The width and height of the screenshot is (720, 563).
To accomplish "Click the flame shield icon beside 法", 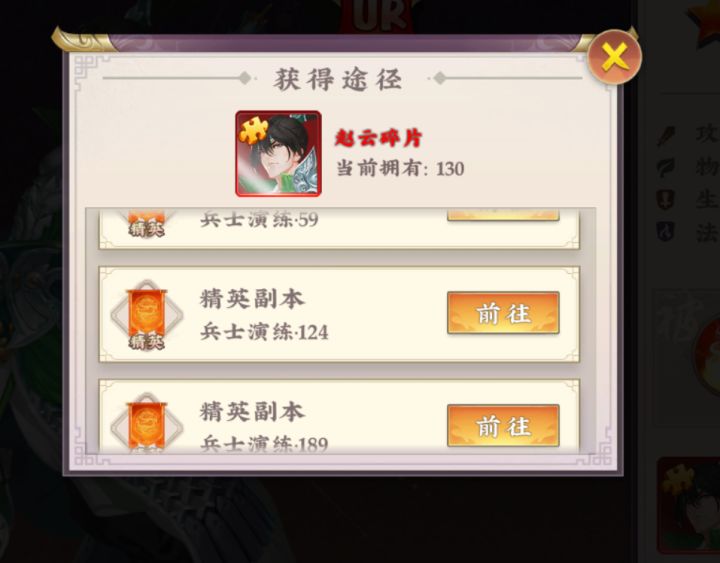I will (666, 231).
